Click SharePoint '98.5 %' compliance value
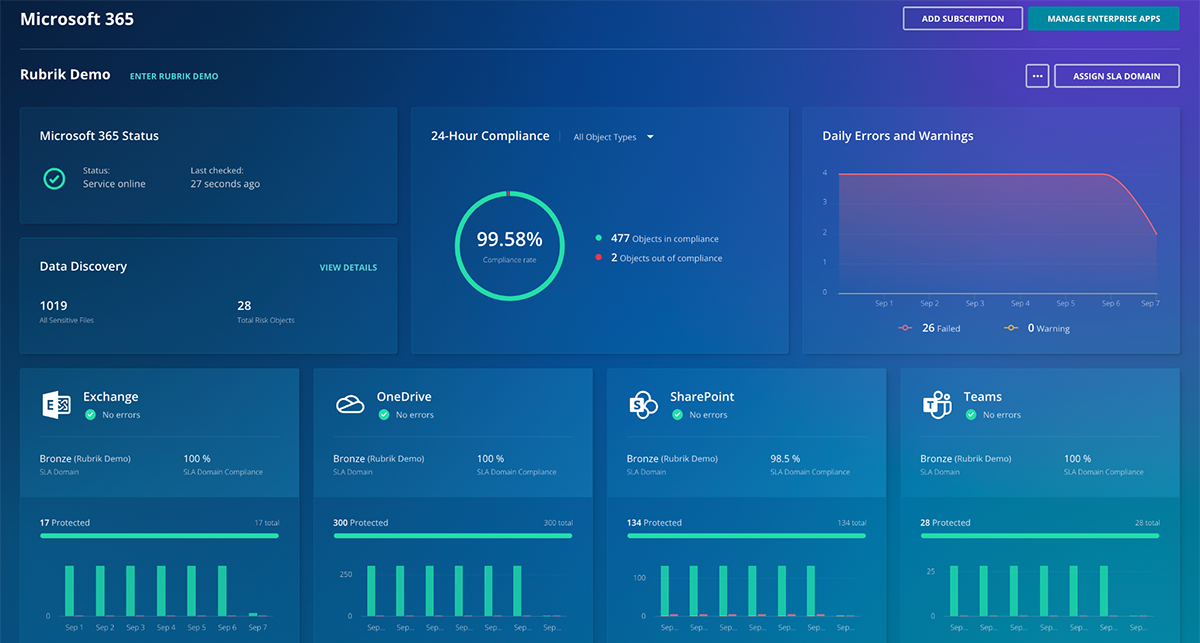This screenshot has width=1200, height=643. 787,458
